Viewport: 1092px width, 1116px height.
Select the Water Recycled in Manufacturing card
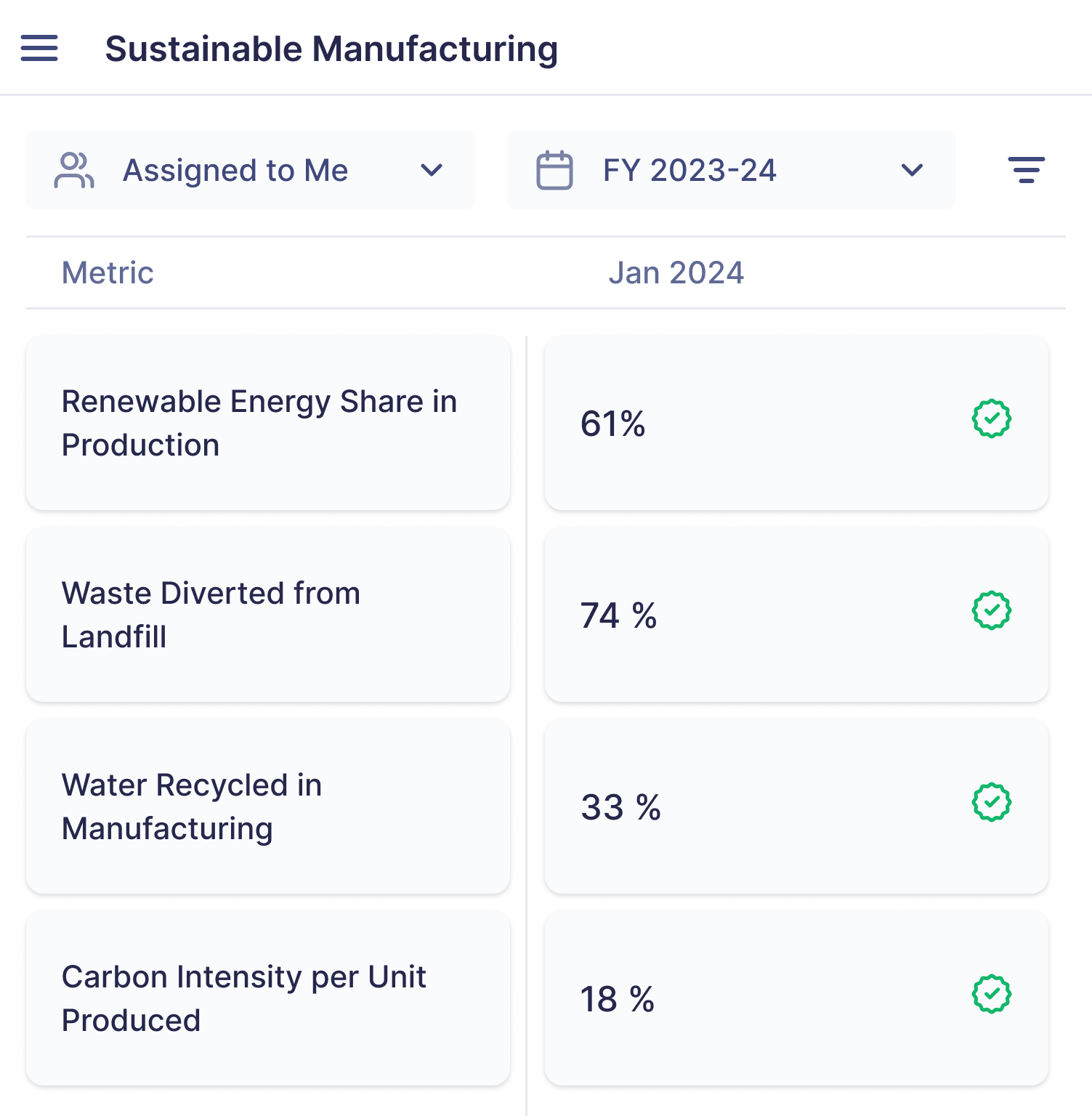[x=267, y=806]
